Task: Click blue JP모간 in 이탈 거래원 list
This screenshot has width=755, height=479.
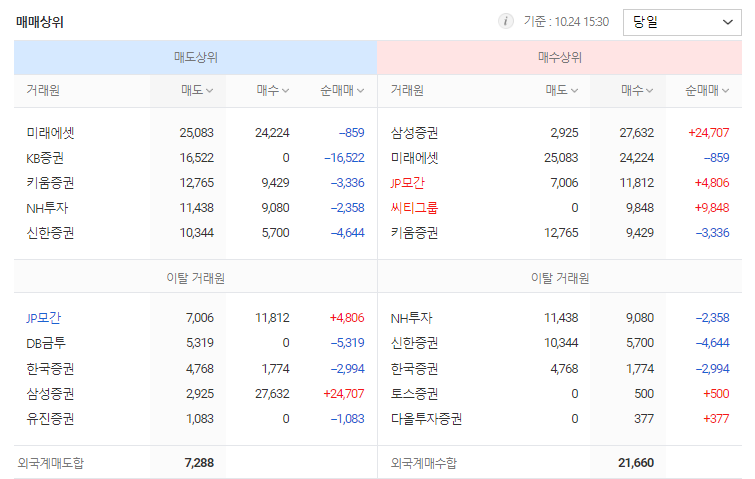Action: [43, 318]
